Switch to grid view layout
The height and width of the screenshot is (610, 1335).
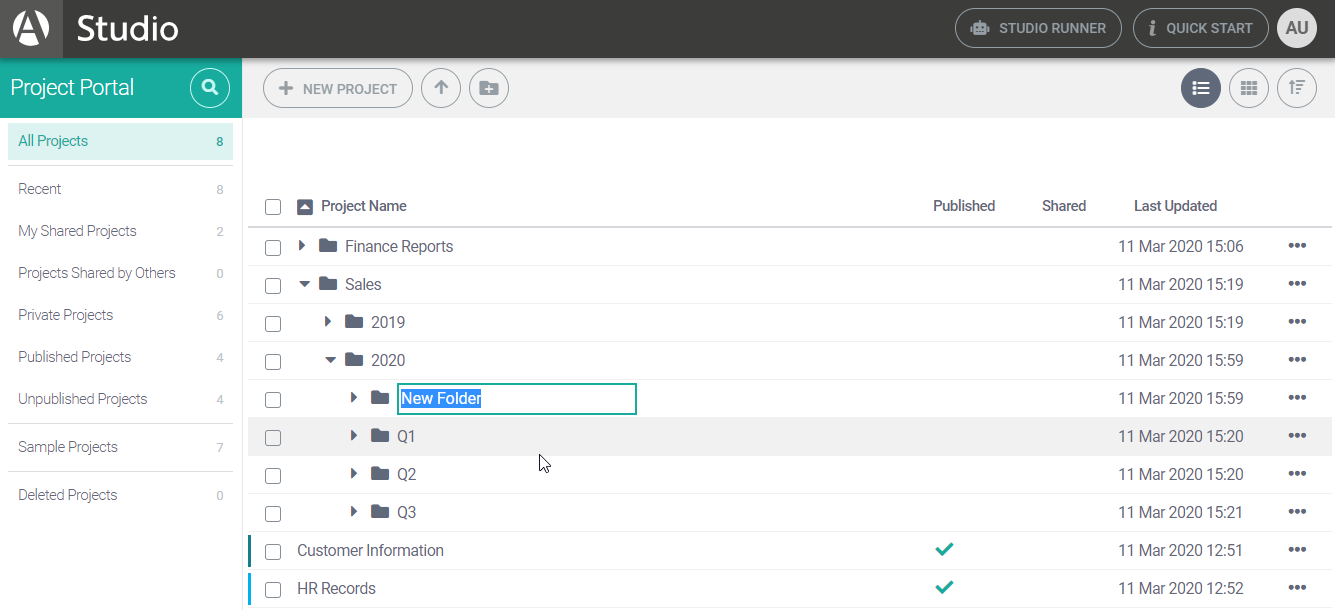[x=1248, y=88]
